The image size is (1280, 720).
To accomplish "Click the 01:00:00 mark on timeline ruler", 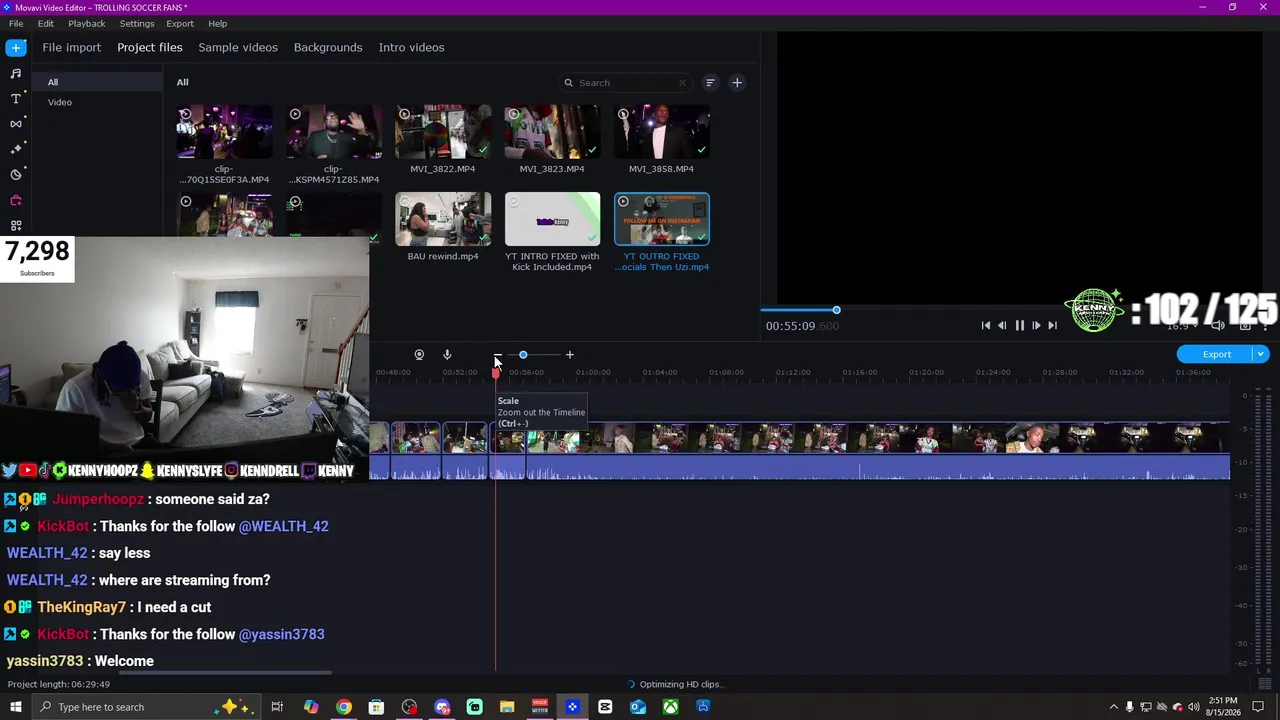I will pyautogui.click(x=593, y=372).
